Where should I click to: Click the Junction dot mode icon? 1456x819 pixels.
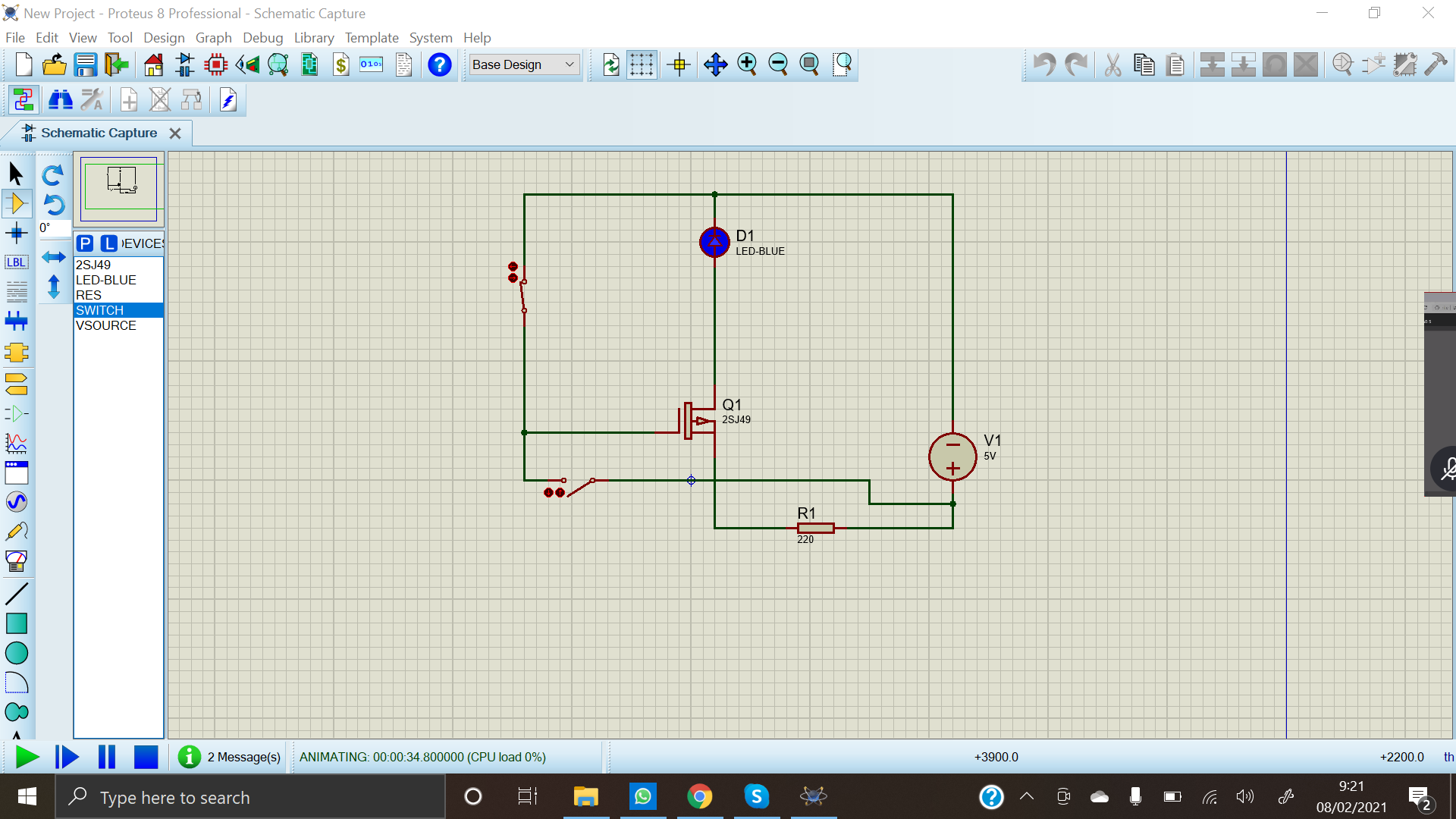click(x=17, y=233)
